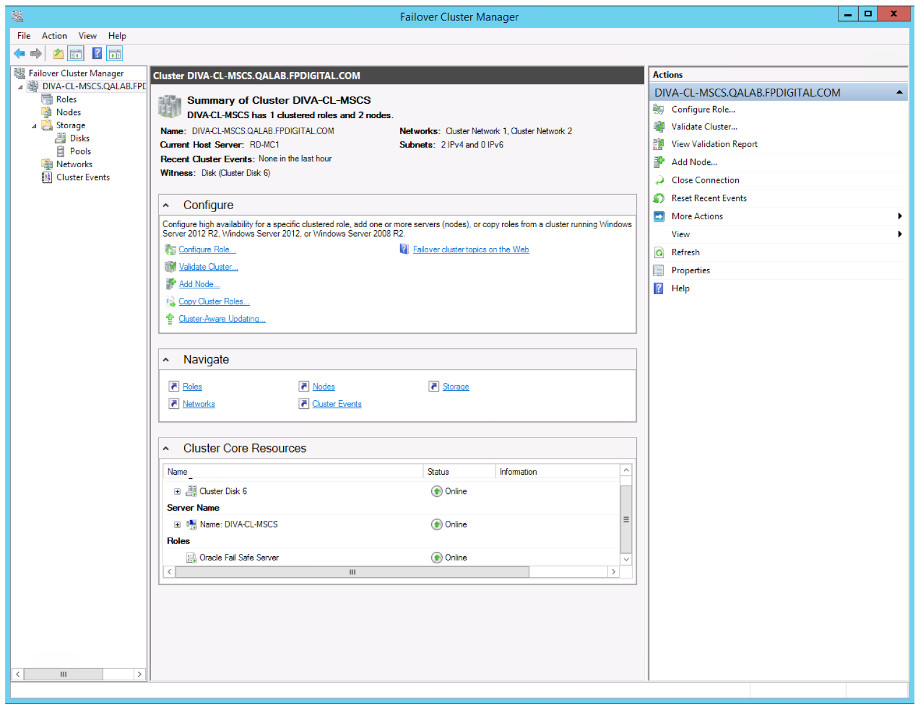Select Properties in the Actions pane
Viewport: 920px width, 709px height.
691,270
